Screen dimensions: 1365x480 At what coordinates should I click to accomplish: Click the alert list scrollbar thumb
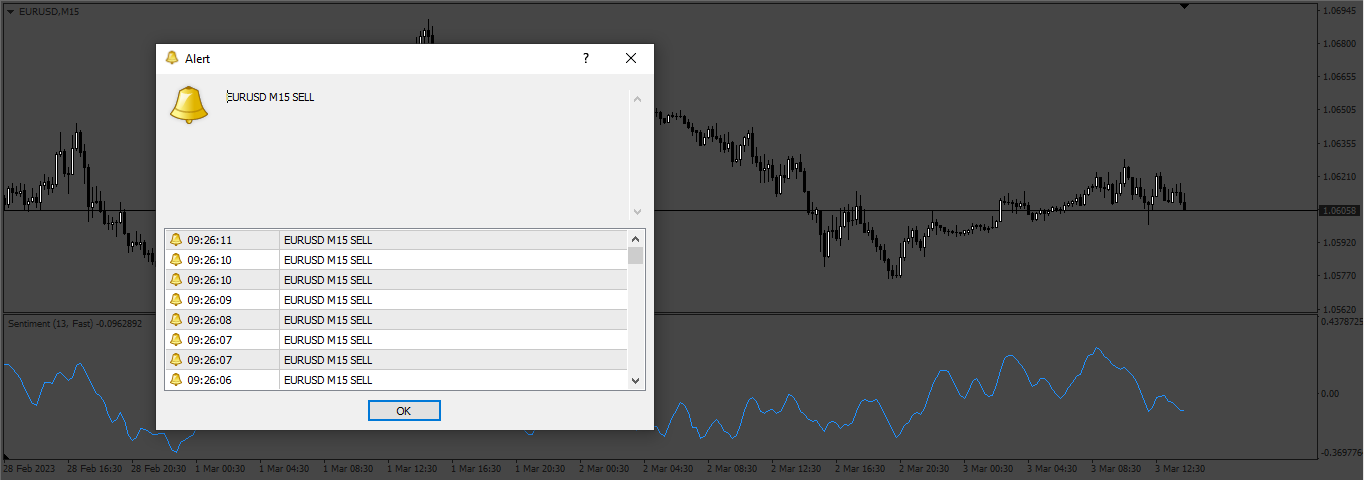tap(635, 255)
